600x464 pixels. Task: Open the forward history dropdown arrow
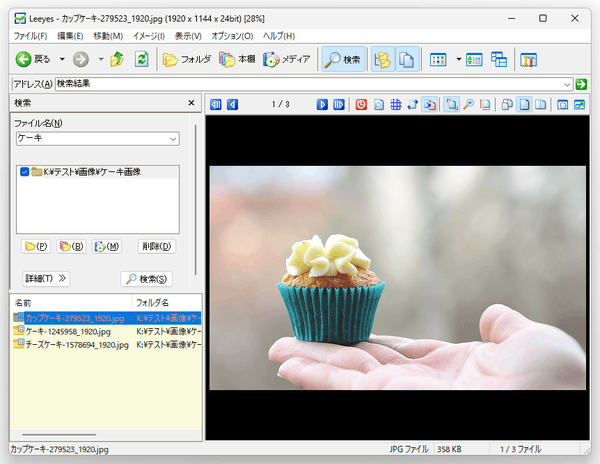click(x=101, y=59)
